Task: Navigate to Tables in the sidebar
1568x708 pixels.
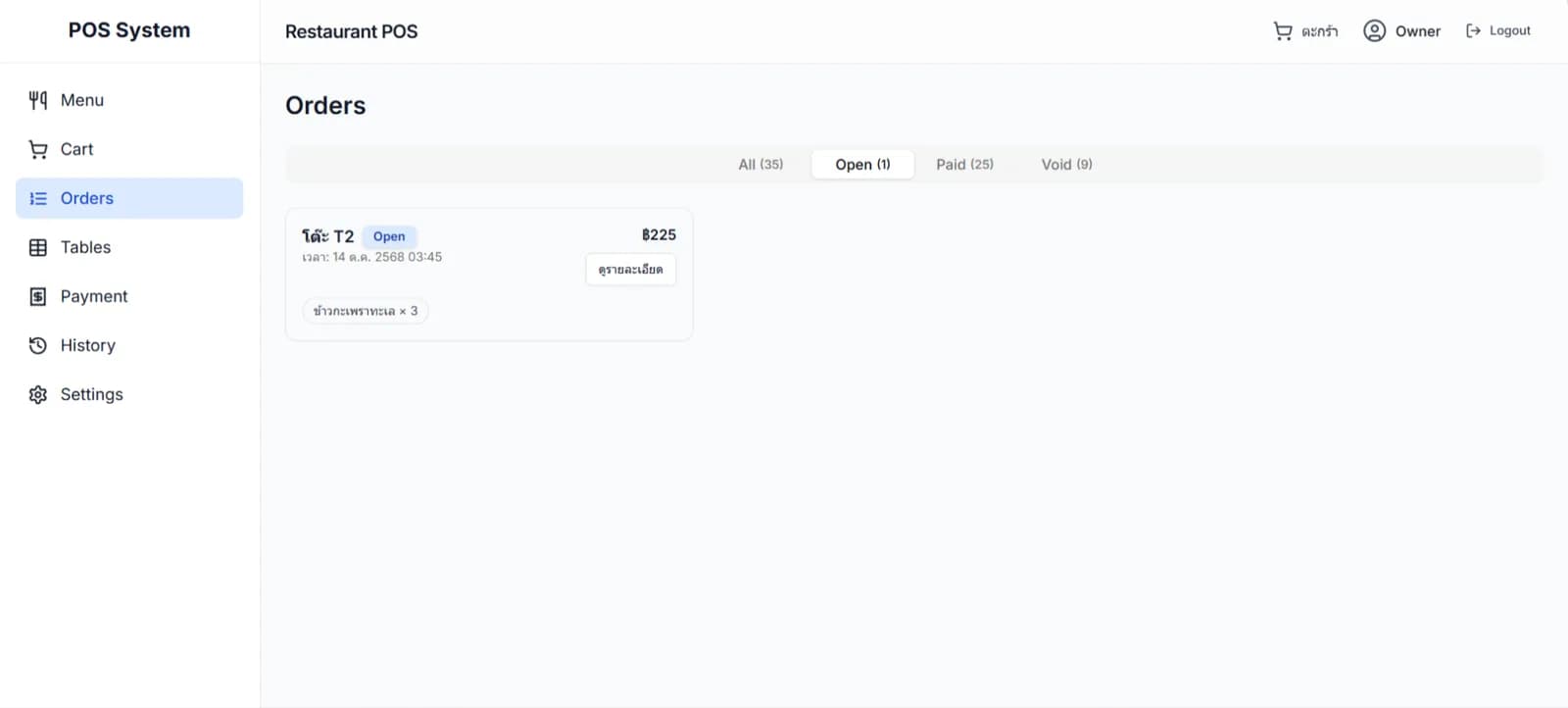Action: 86,247
